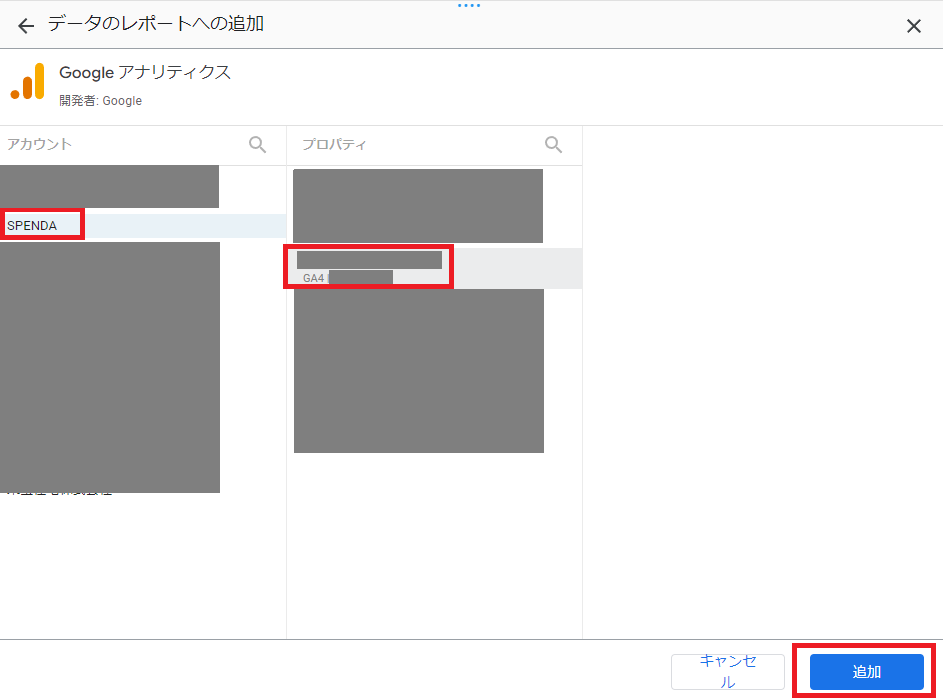The height and width of the screenshot is (700, 943).
Task: Close the add data dialog
Action: click(x=913, y=26)
